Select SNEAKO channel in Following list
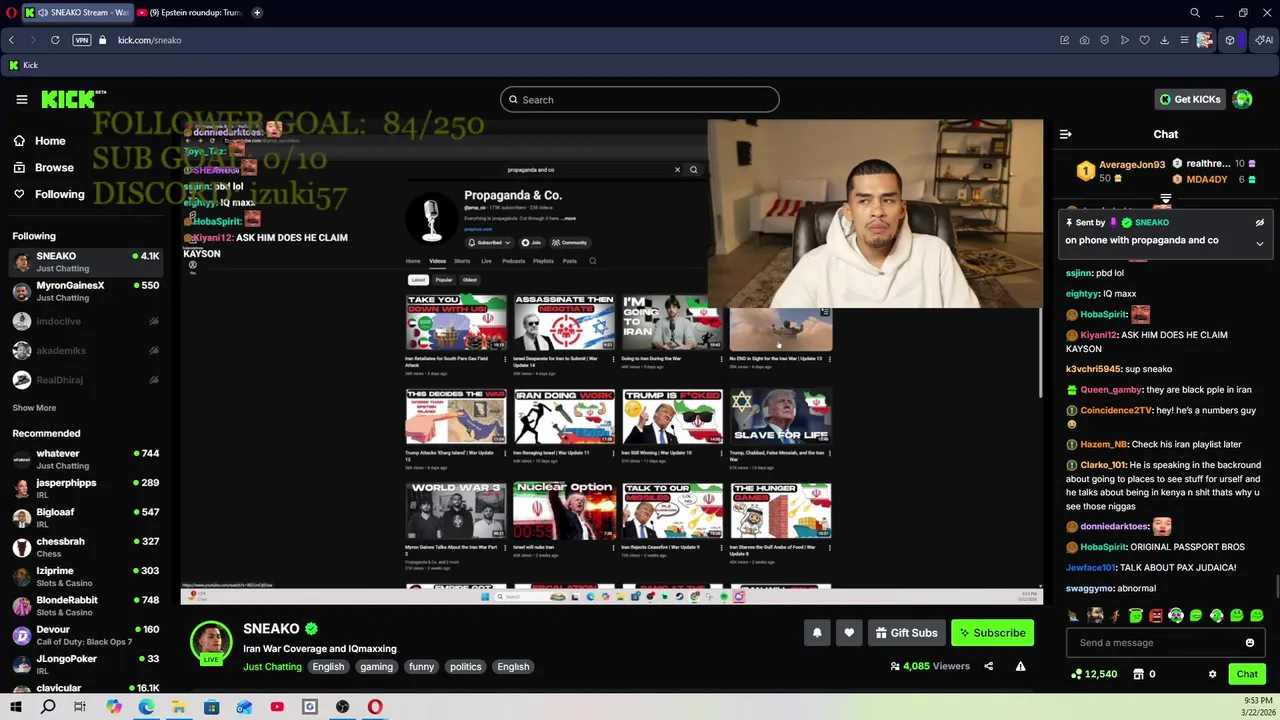 click(86, 262)
